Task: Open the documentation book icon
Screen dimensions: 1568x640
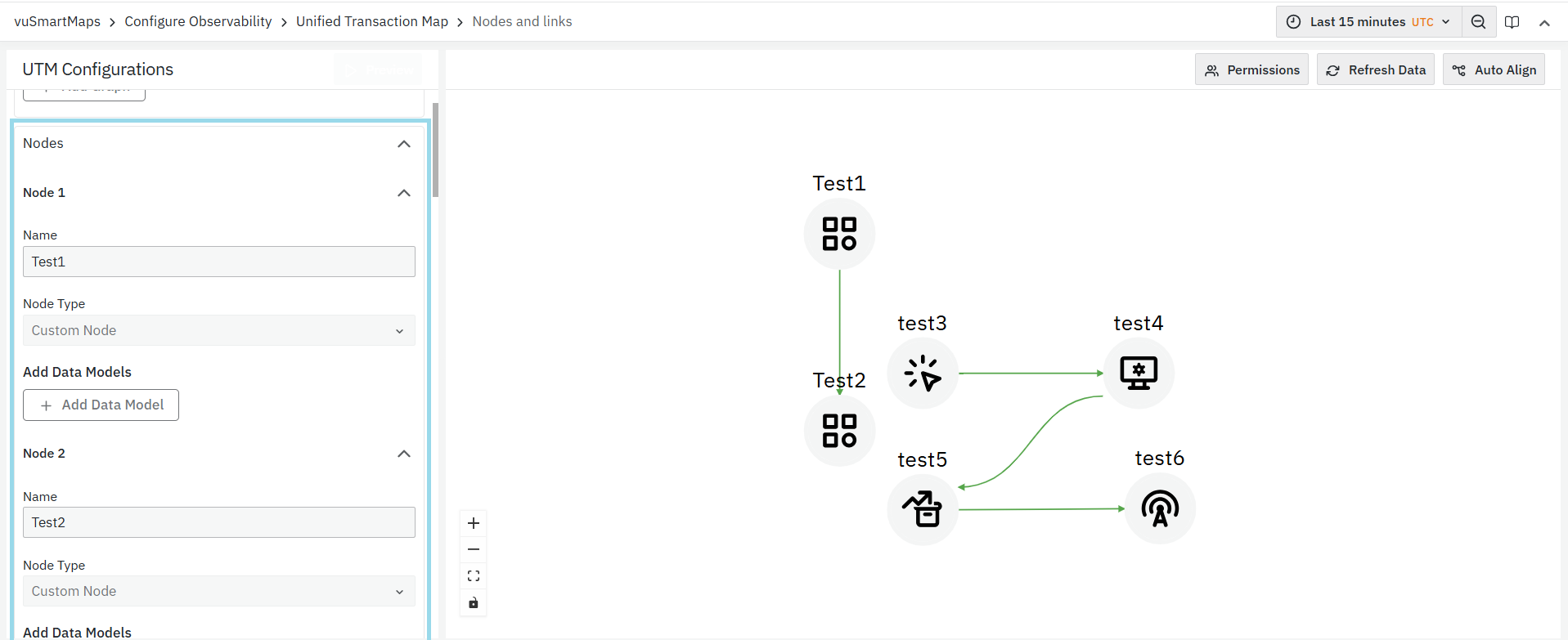Action: click(1512, 22)
